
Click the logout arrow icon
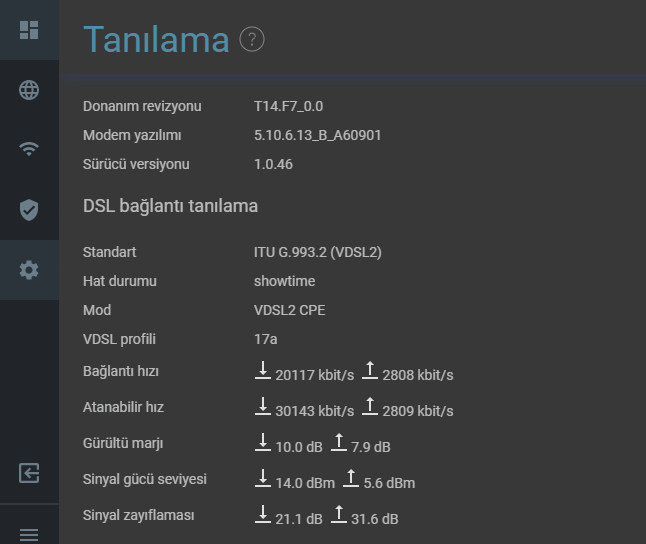click(29, 473)
